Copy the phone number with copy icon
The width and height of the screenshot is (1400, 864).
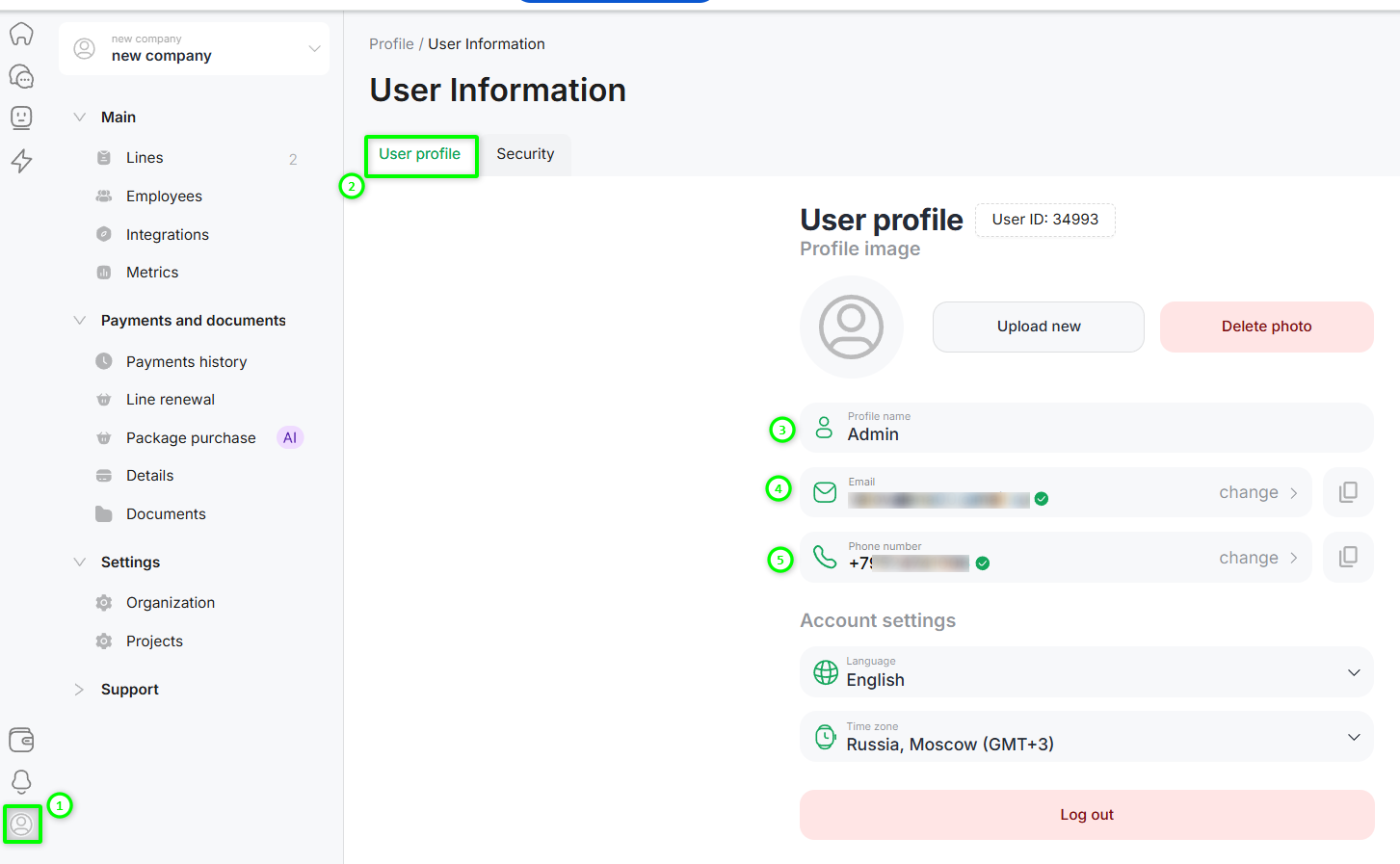pyautogui.click(x=1348, y=557)
